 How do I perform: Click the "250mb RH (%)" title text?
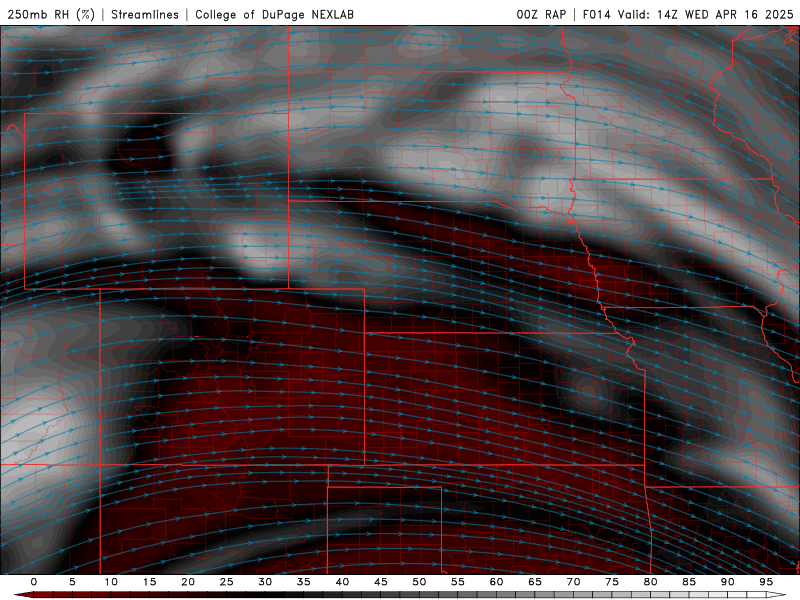pyautogui.click(x=51, y=14)
